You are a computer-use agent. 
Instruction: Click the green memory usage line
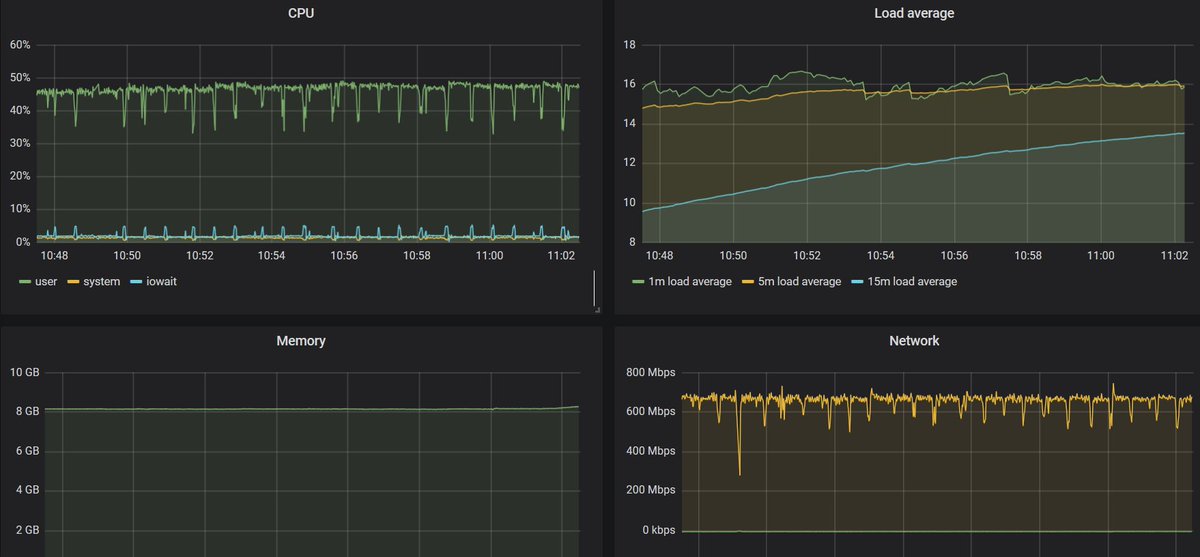(311, 409)
